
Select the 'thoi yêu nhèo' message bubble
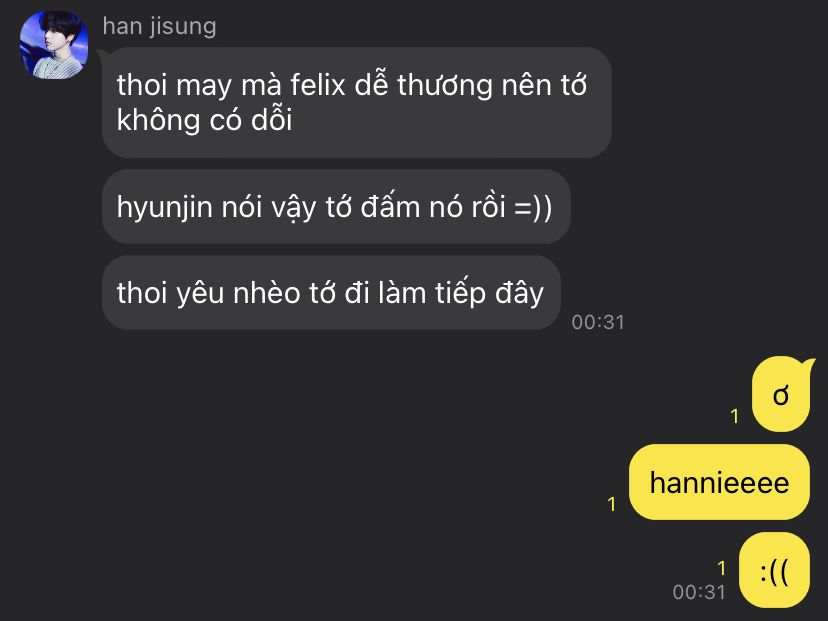(x=331, y=293)
